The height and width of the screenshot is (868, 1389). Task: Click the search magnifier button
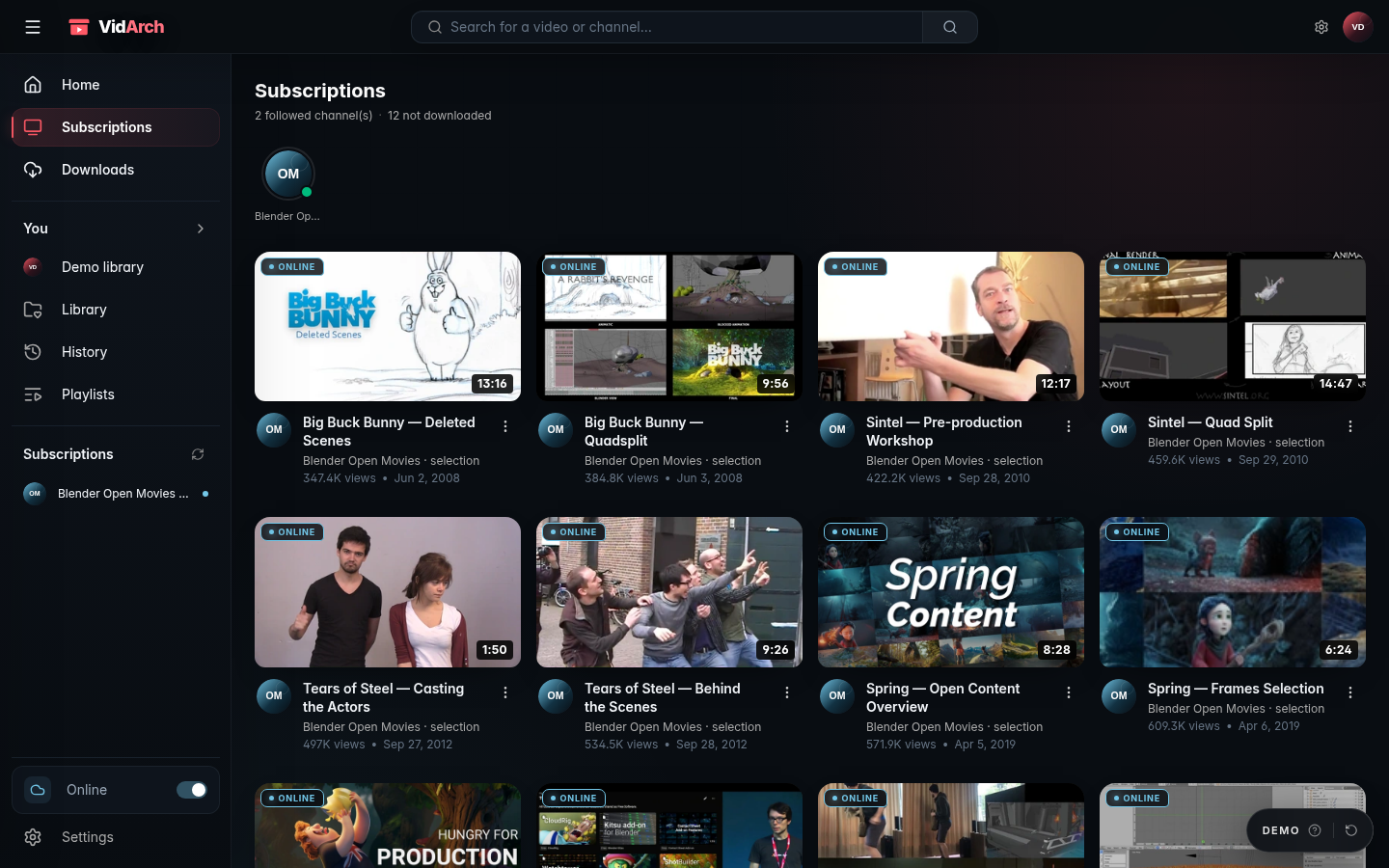[x=950, y=27]
